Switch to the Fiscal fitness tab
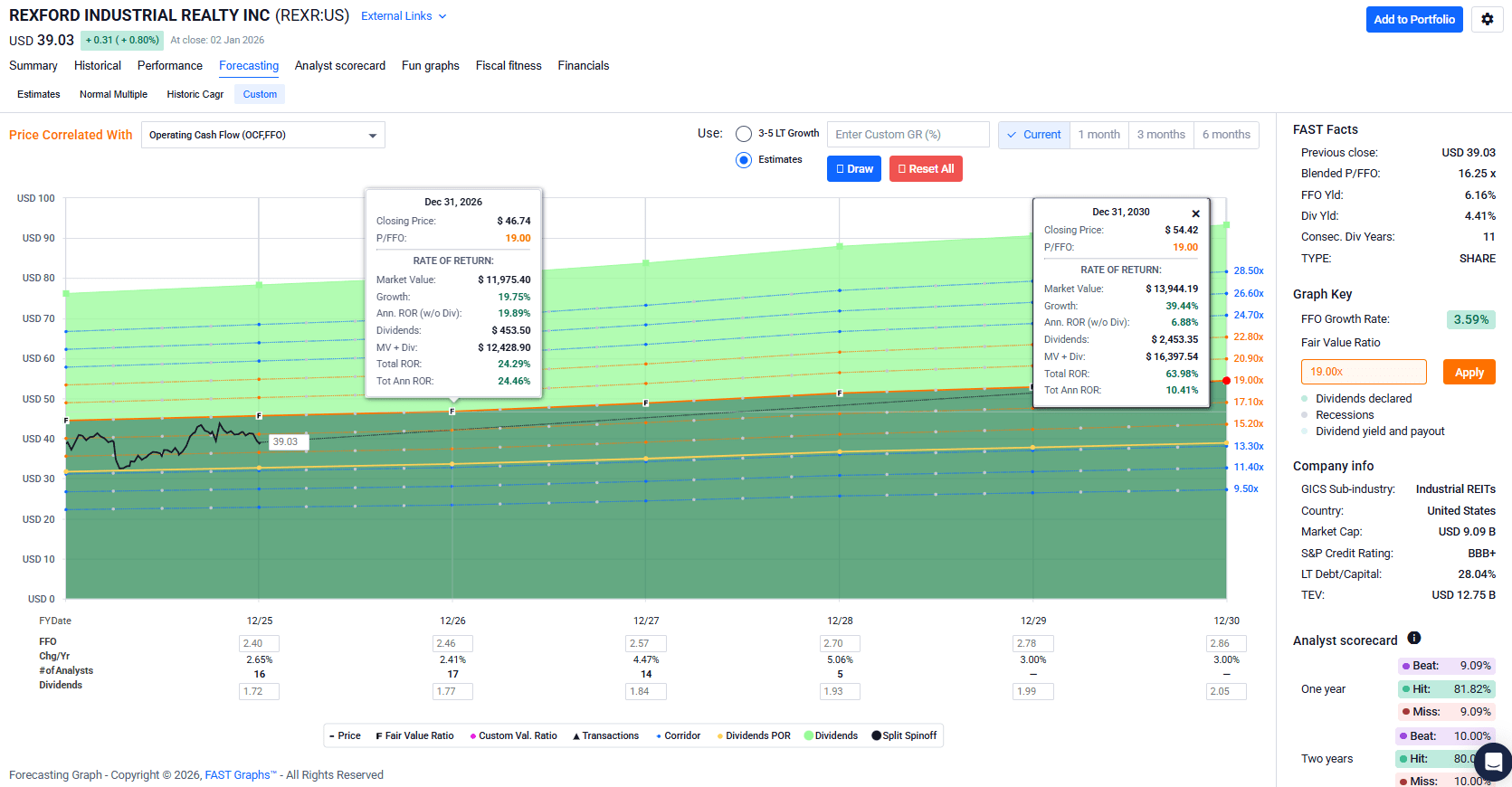Viewport: 1512px width, 787px height. coord(509,65)
